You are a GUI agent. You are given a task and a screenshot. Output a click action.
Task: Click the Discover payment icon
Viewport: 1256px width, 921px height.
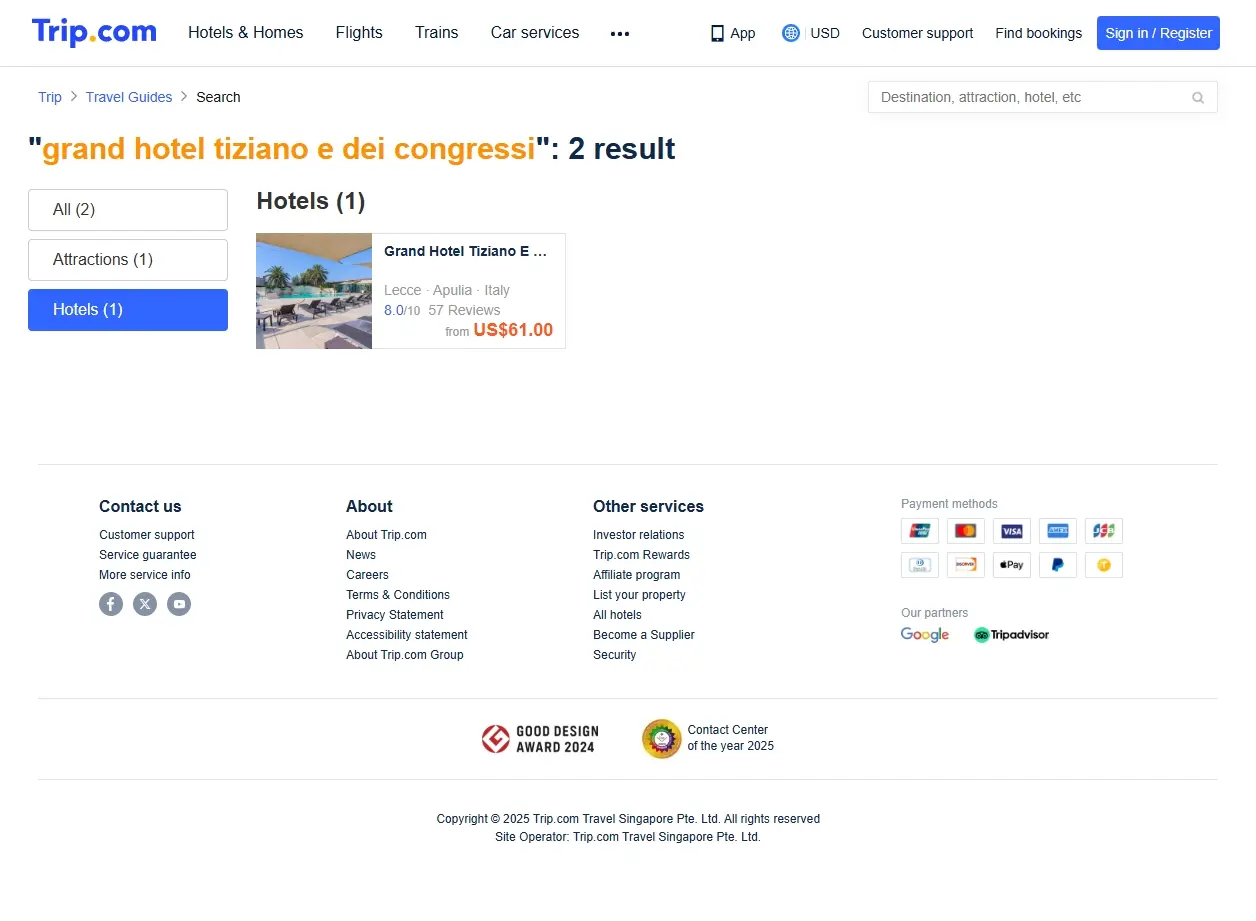point(966,565)
